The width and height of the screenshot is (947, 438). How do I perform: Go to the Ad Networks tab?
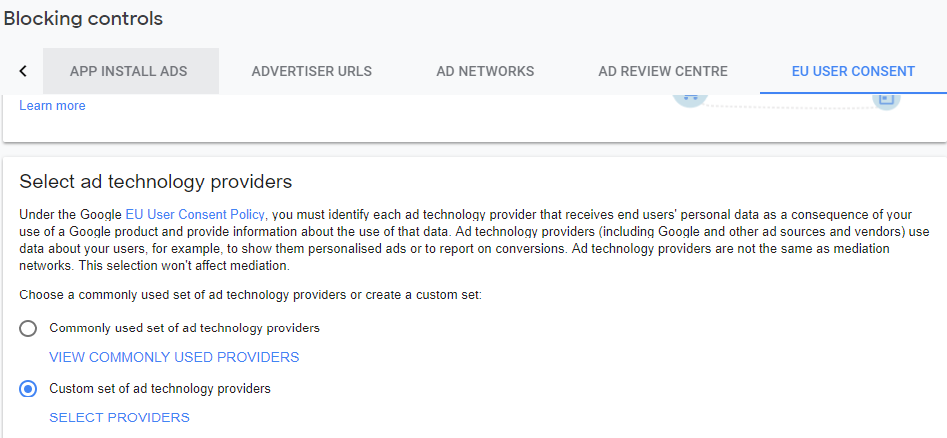click(485, 71)
